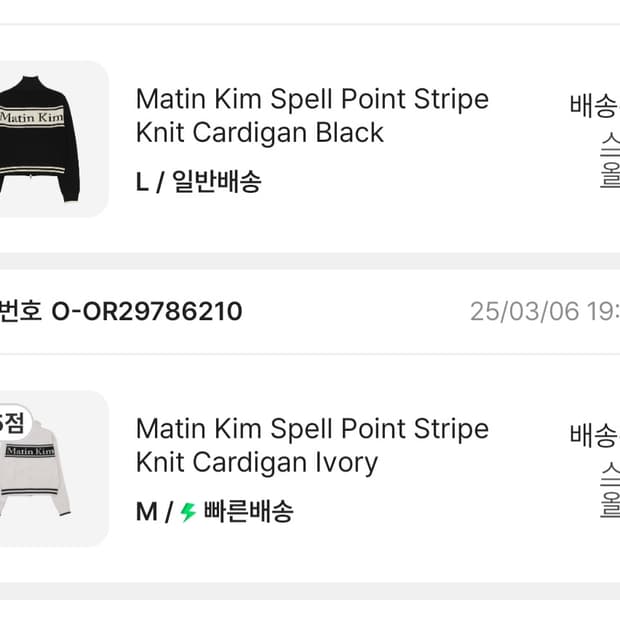
Task: Open Matin Kim Knit Cardigan Ivory title
Action: (x=312, y=446)
